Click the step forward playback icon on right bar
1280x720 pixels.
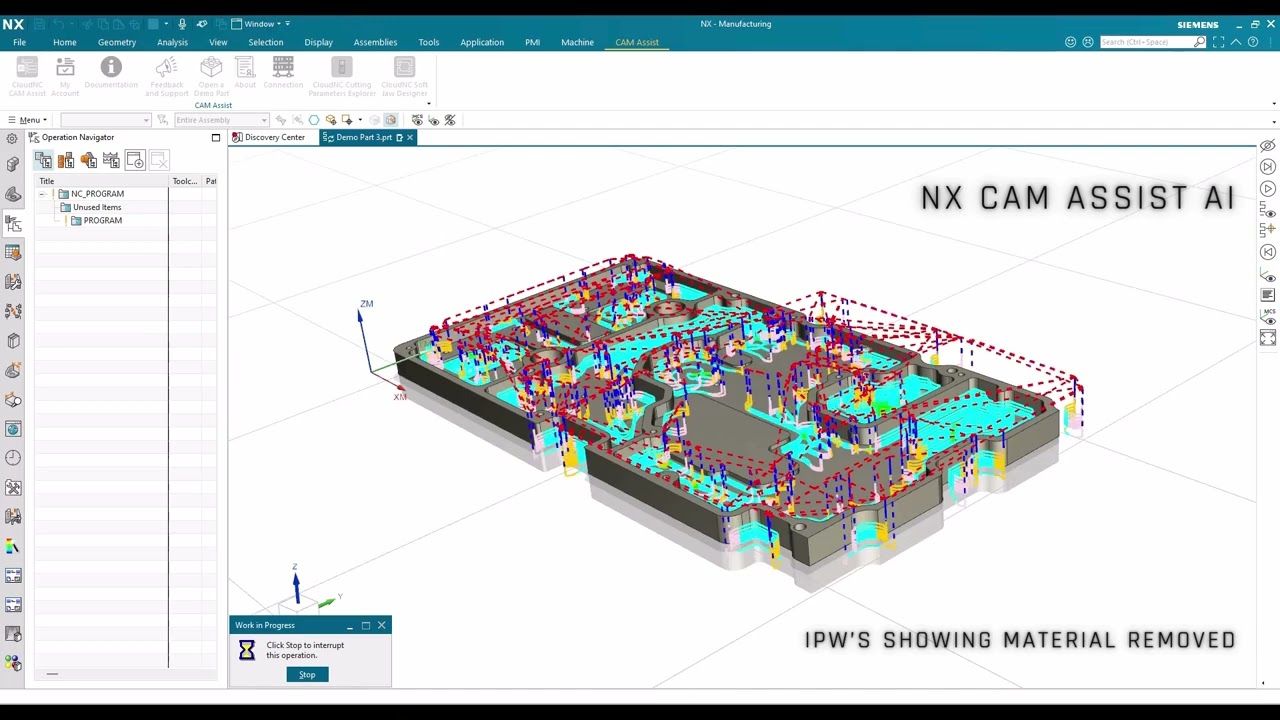[1268, 167]
